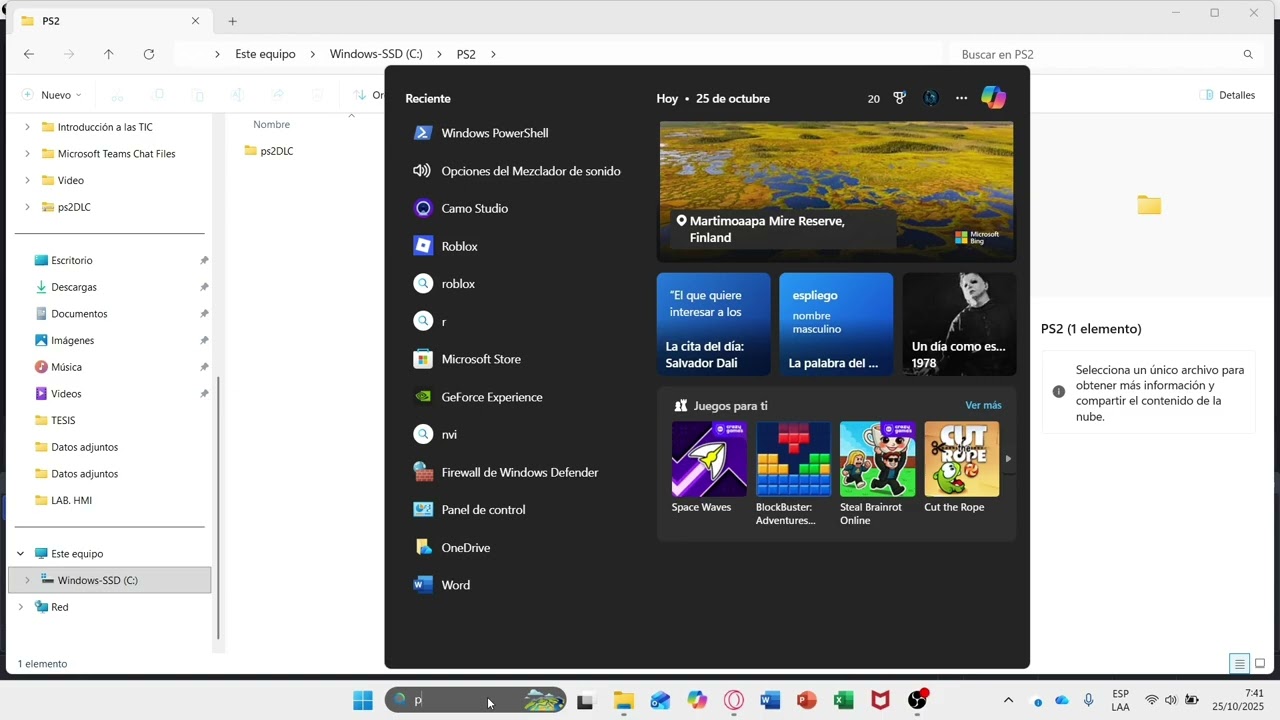Toggle the microphone icon in system tray
Image resolution: width=1280 pixels, height=720 pixels.
coord(1089,701)
